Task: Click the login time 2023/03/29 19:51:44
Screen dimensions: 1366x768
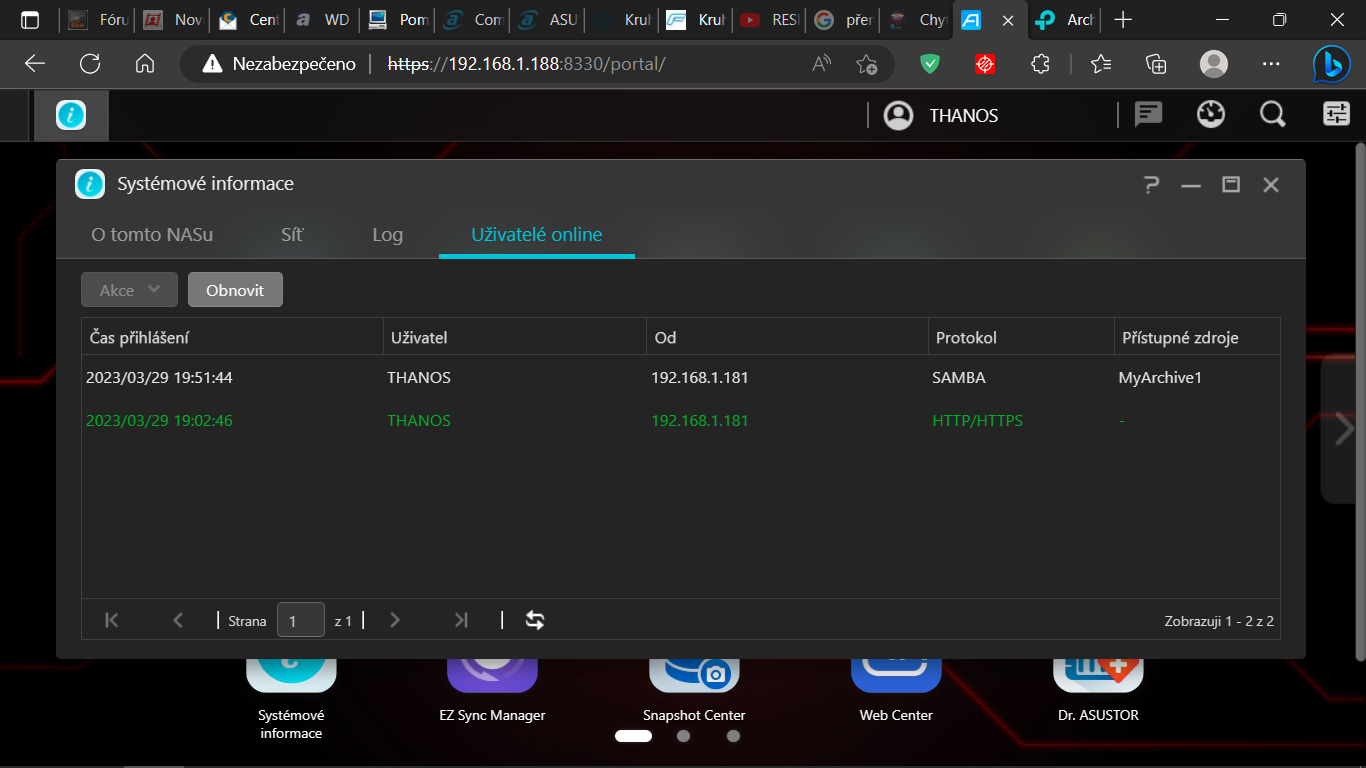Action: (x=159, y=378)
